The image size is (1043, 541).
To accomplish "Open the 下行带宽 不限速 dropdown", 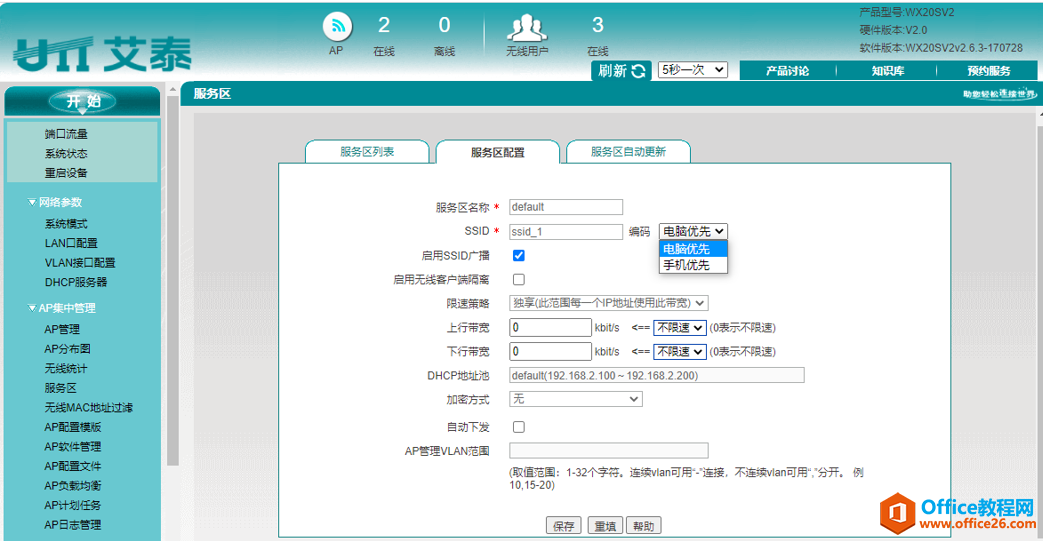I will pyautogui.click(x=679, y=351).
